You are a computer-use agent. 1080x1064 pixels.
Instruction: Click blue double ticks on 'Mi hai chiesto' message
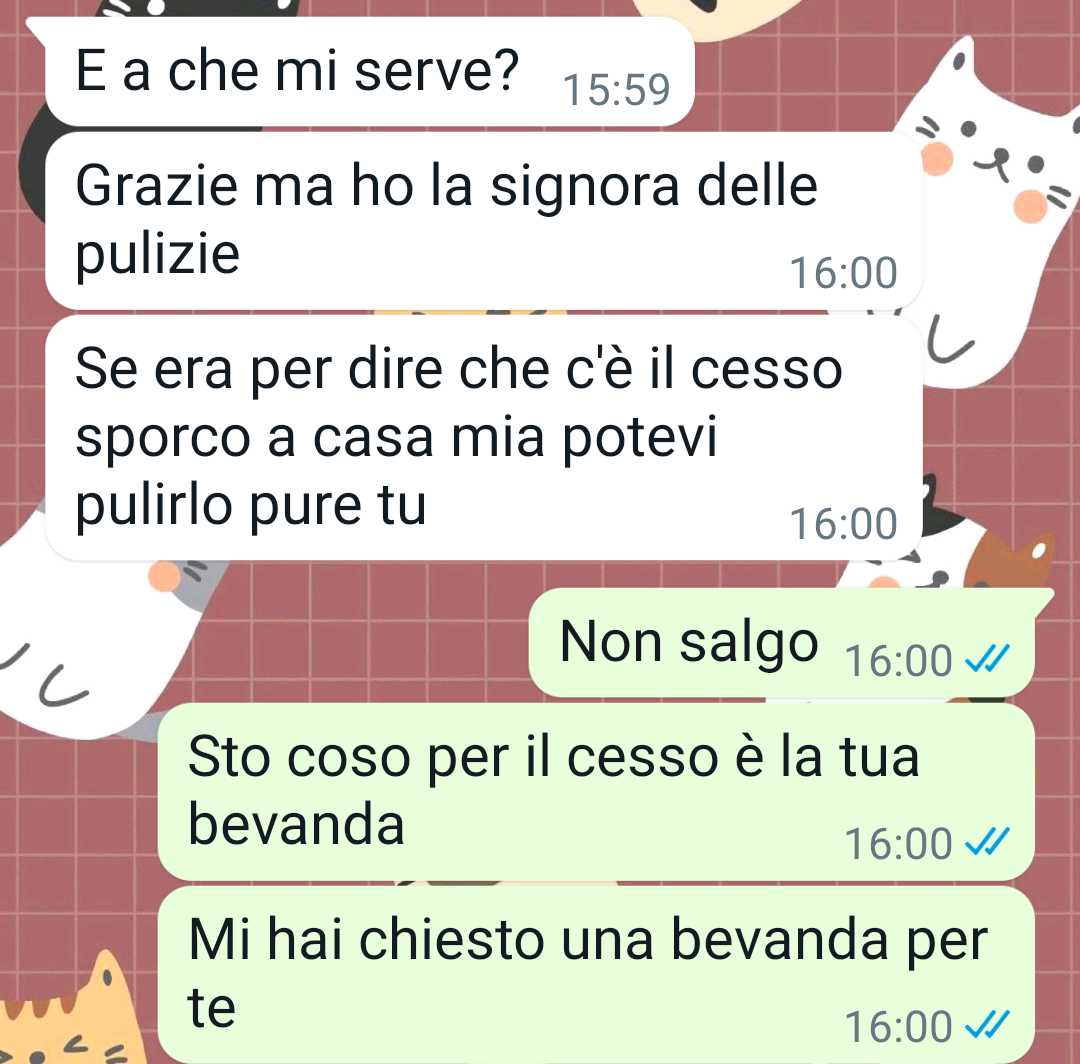[x=987, y=1025]
